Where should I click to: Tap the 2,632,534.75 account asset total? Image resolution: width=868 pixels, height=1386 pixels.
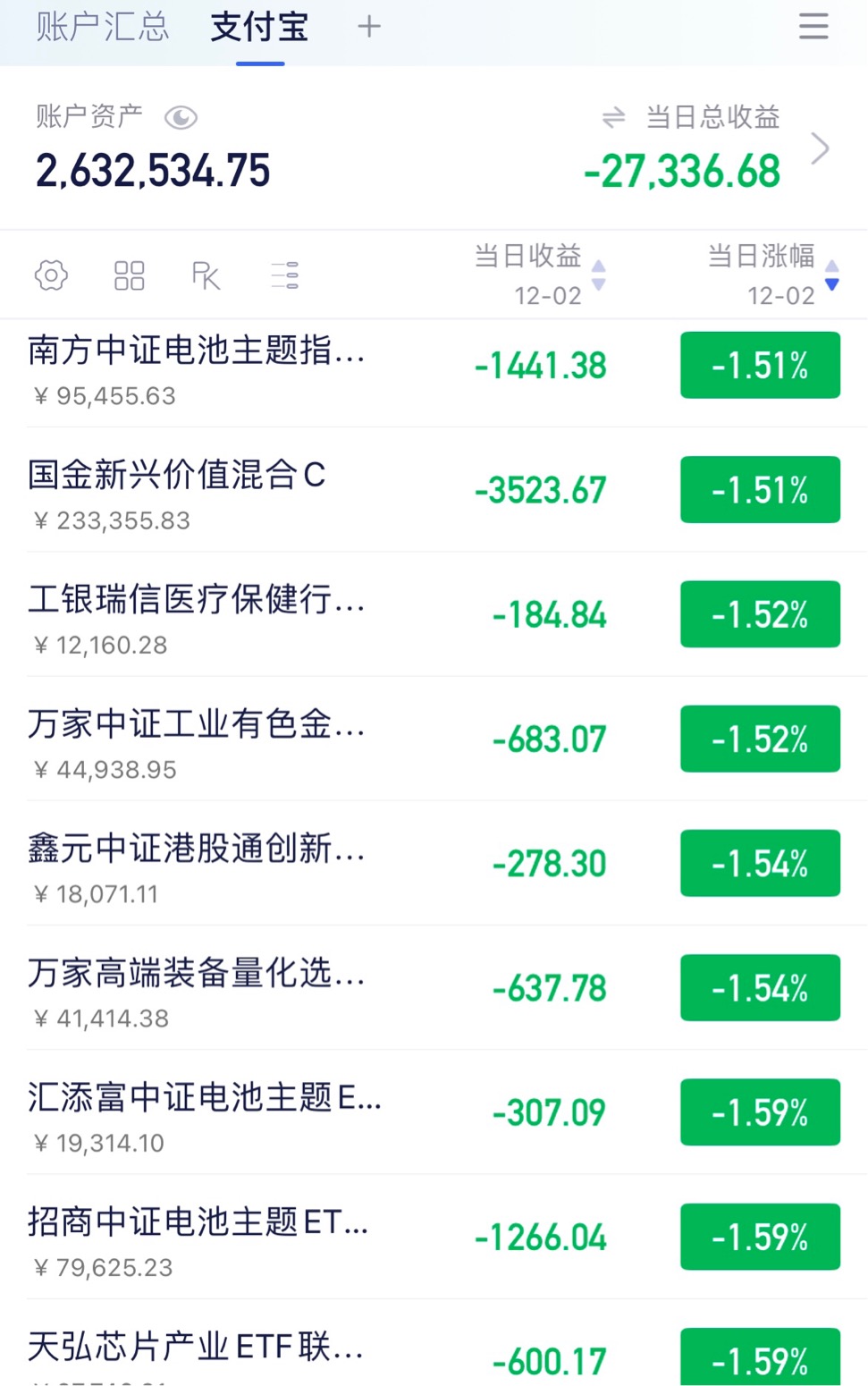point(153,171)
